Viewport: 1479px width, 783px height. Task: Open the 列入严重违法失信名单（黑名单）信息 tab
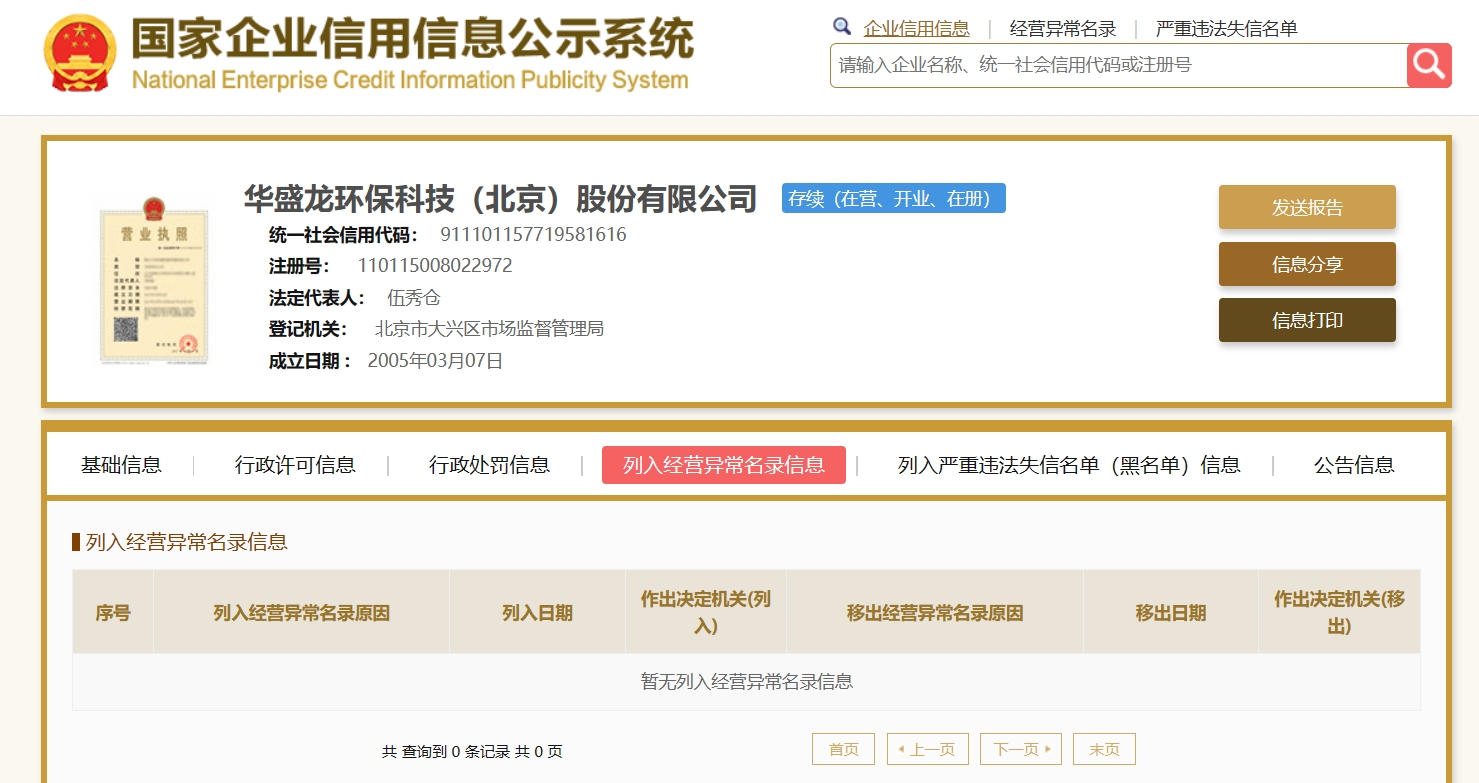point(1069,465)
